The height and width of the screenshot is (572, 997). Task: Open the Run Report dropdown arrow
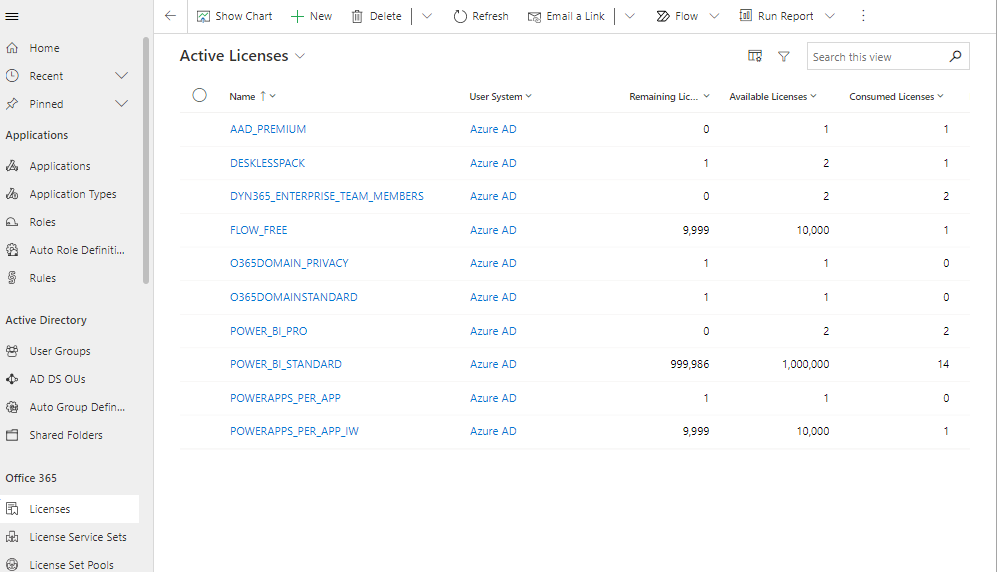(829, 16)
